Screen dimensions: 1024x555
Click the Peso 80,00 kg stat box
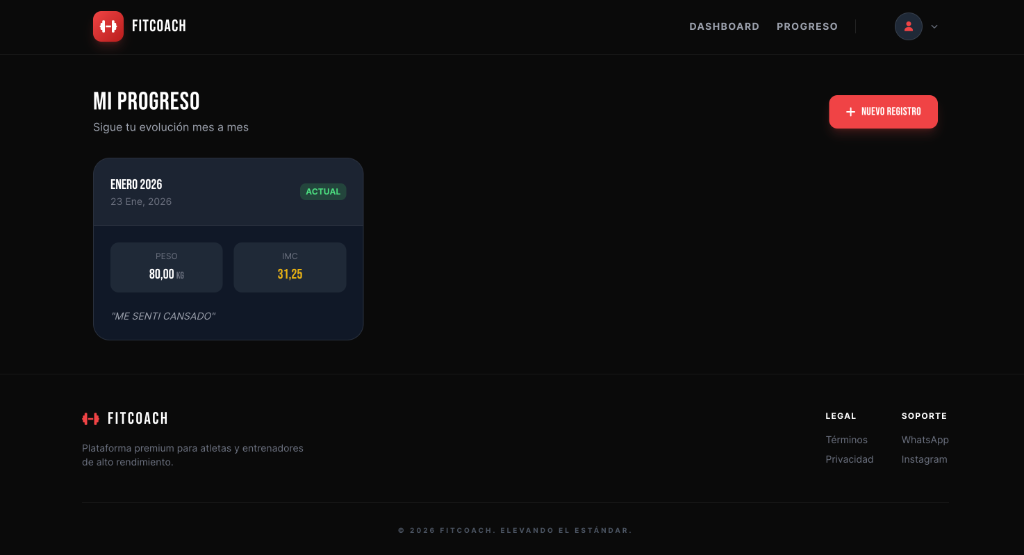(166, 267)
